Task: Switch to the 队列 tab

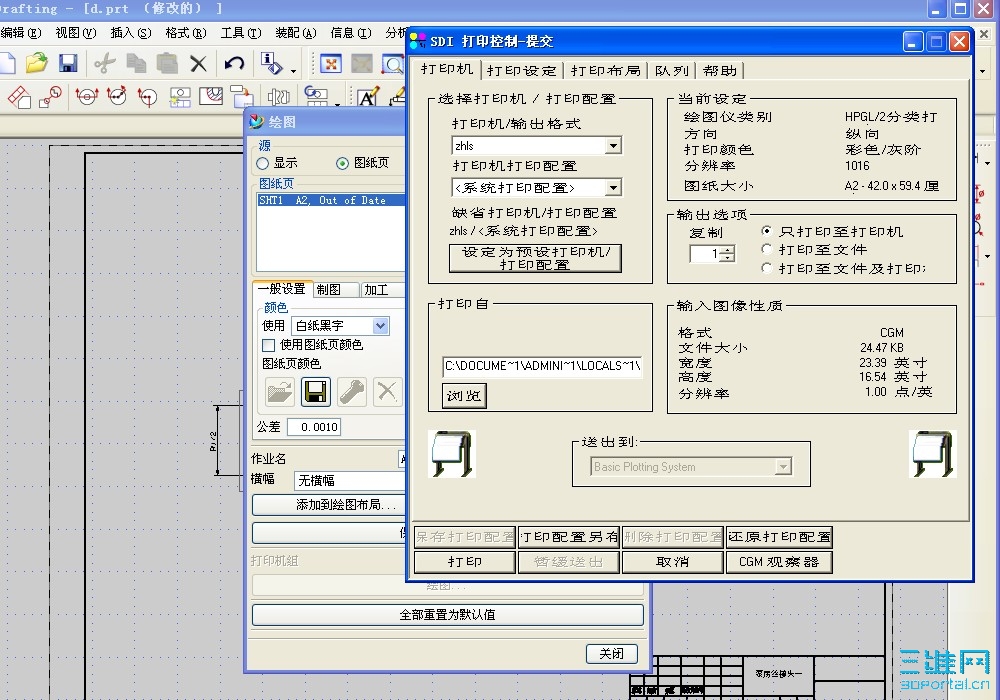Action: pos(672,71)
